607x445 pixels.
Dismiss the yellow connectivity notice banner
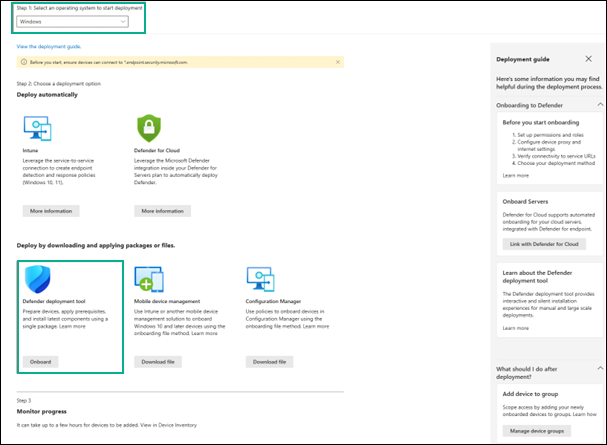tap(338, 62)
